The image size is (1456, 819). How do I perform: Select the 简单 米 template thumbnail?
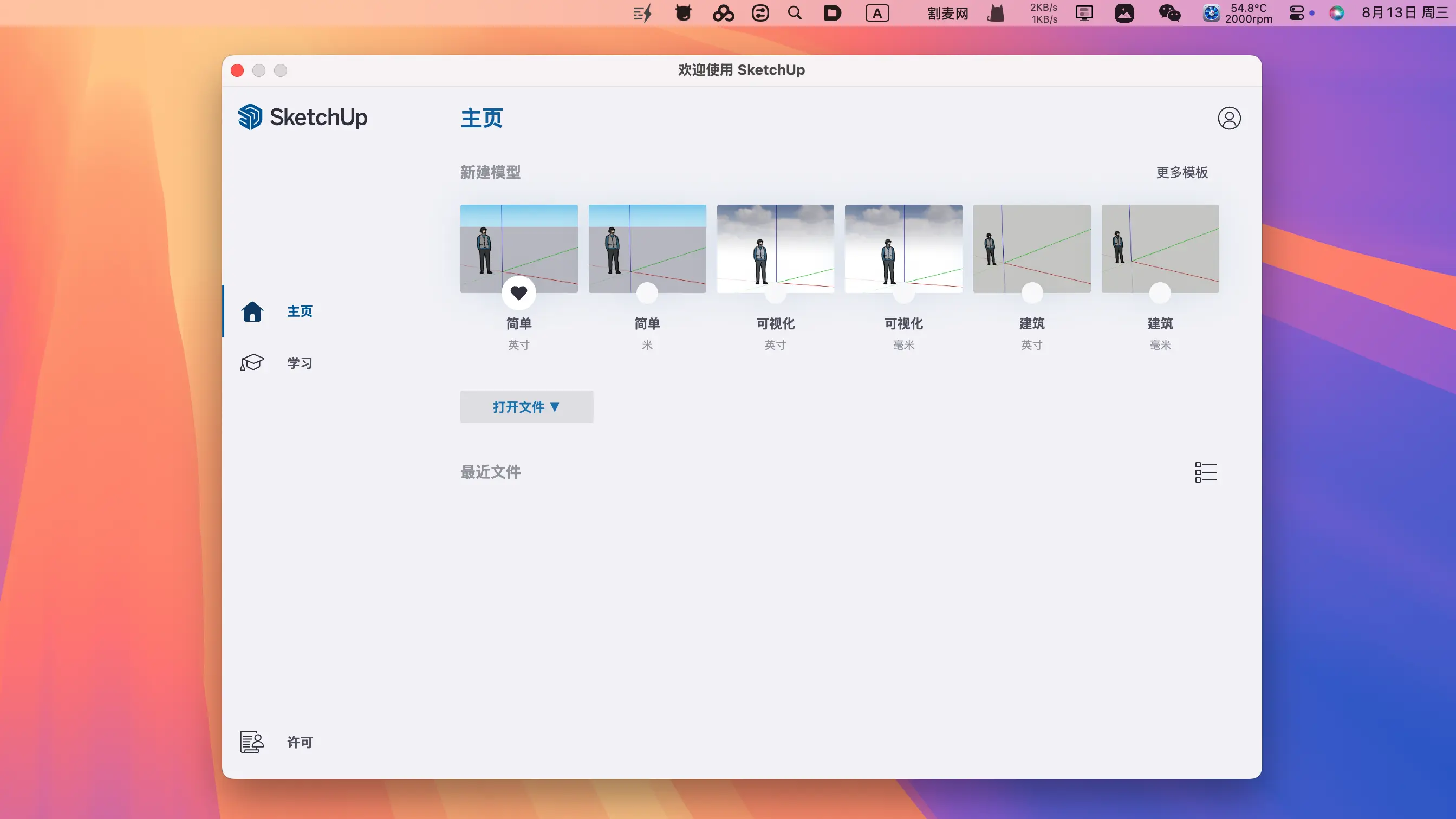647,249
